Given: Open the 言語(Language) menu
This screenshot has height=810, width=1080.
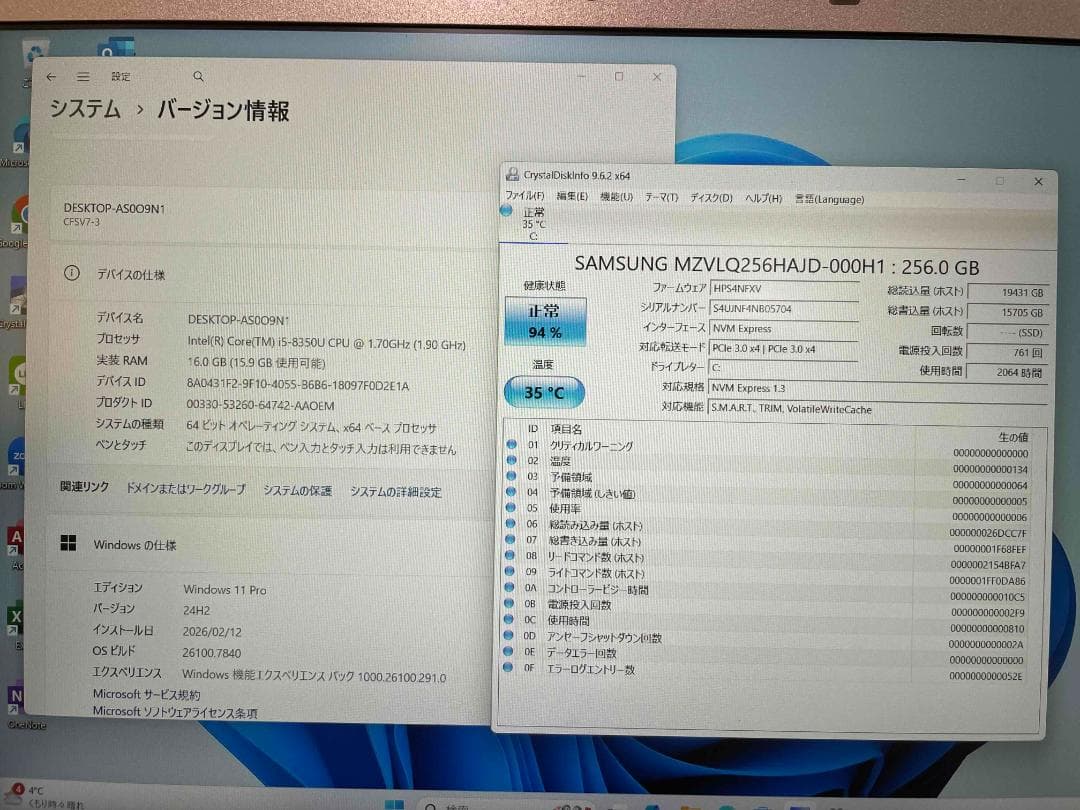Looking at the screenshot, I should 828,199.
